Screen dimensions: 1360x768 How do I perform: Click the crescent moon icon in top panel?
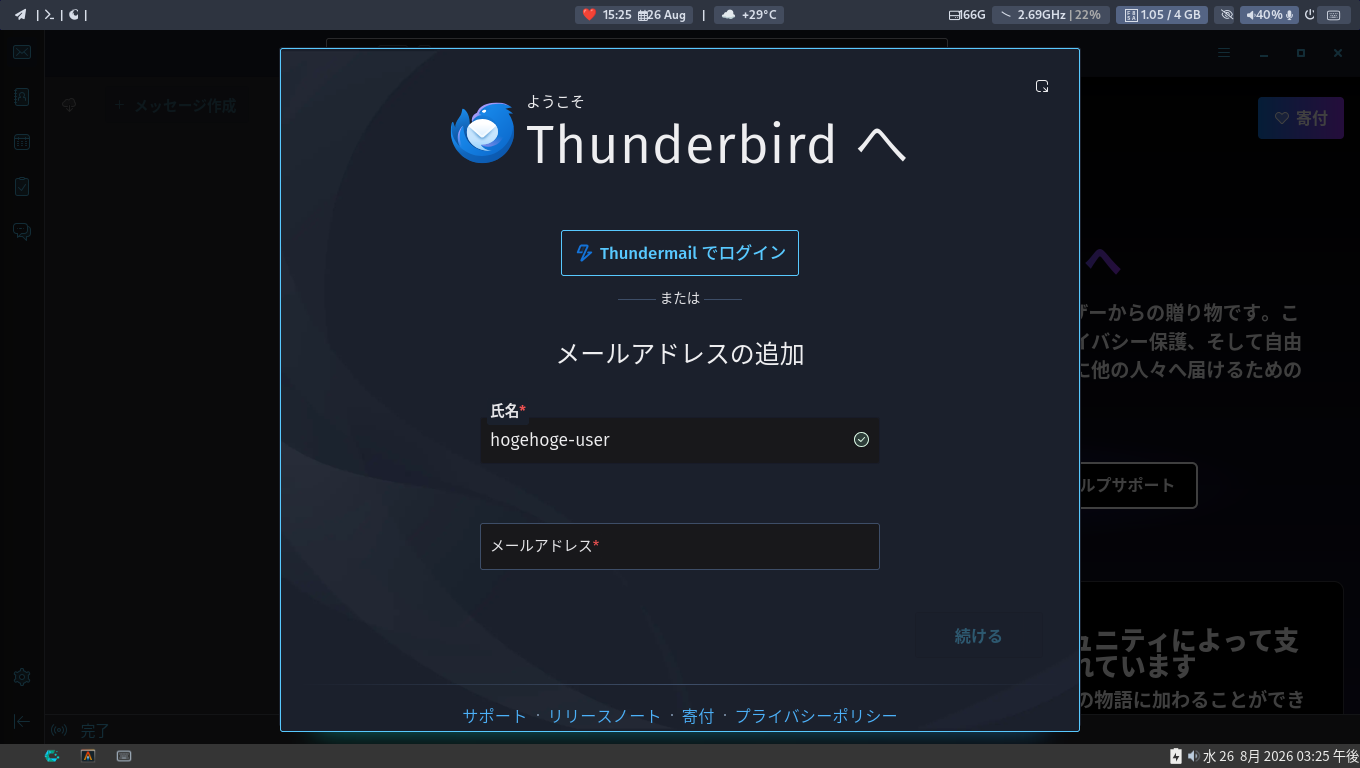[x=74, y=14]
